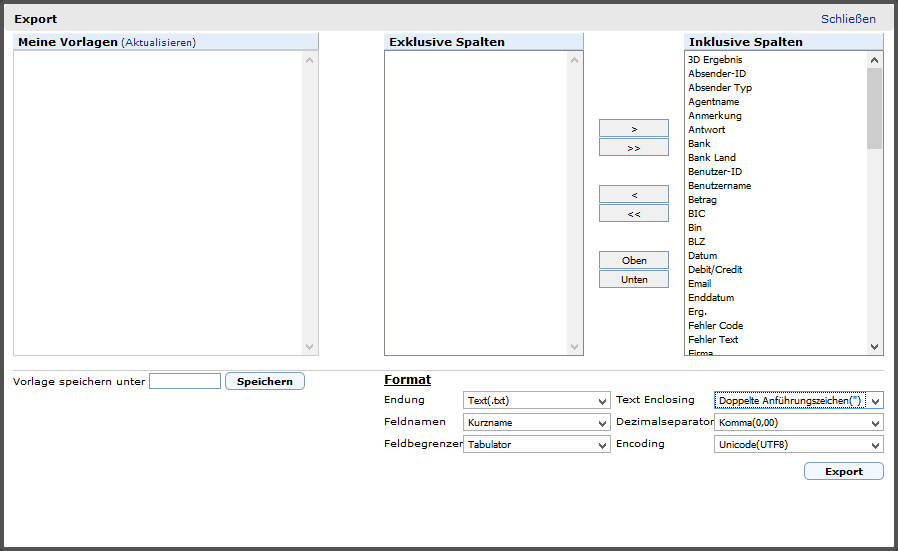The width and height of the screenshot is (898, 551).
Task: Open the Encoding Unicode(UTF8) dropdown
Action: (799, 444)
